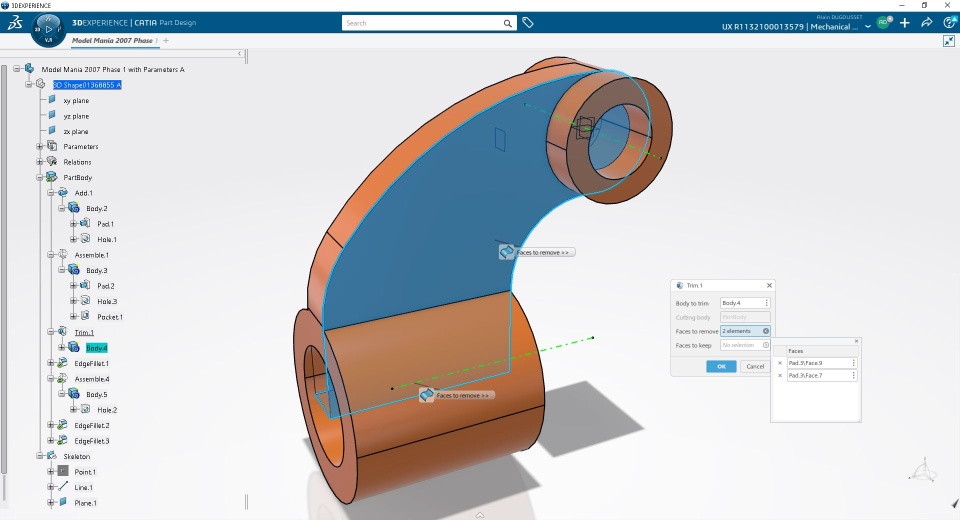The width and height of the screenshot is (960, 520).
Task: Select Body.5 in the tree
Action: 96,394
